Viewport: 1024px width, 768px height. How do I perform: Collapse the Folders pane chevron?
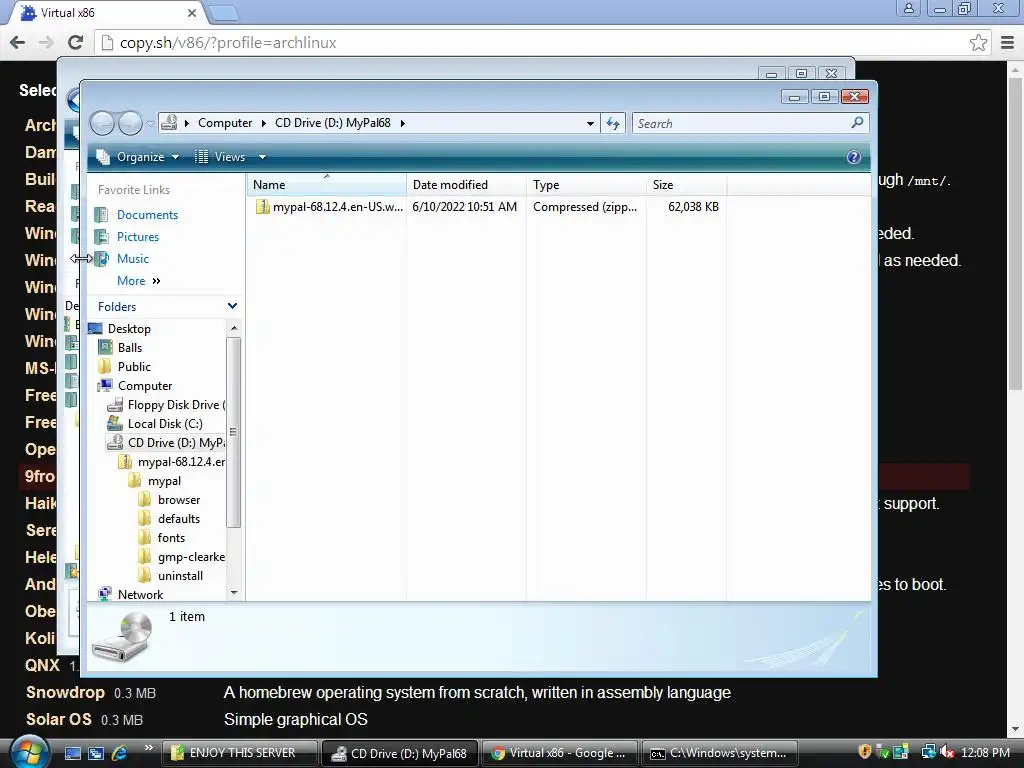[x=232, y=306]
